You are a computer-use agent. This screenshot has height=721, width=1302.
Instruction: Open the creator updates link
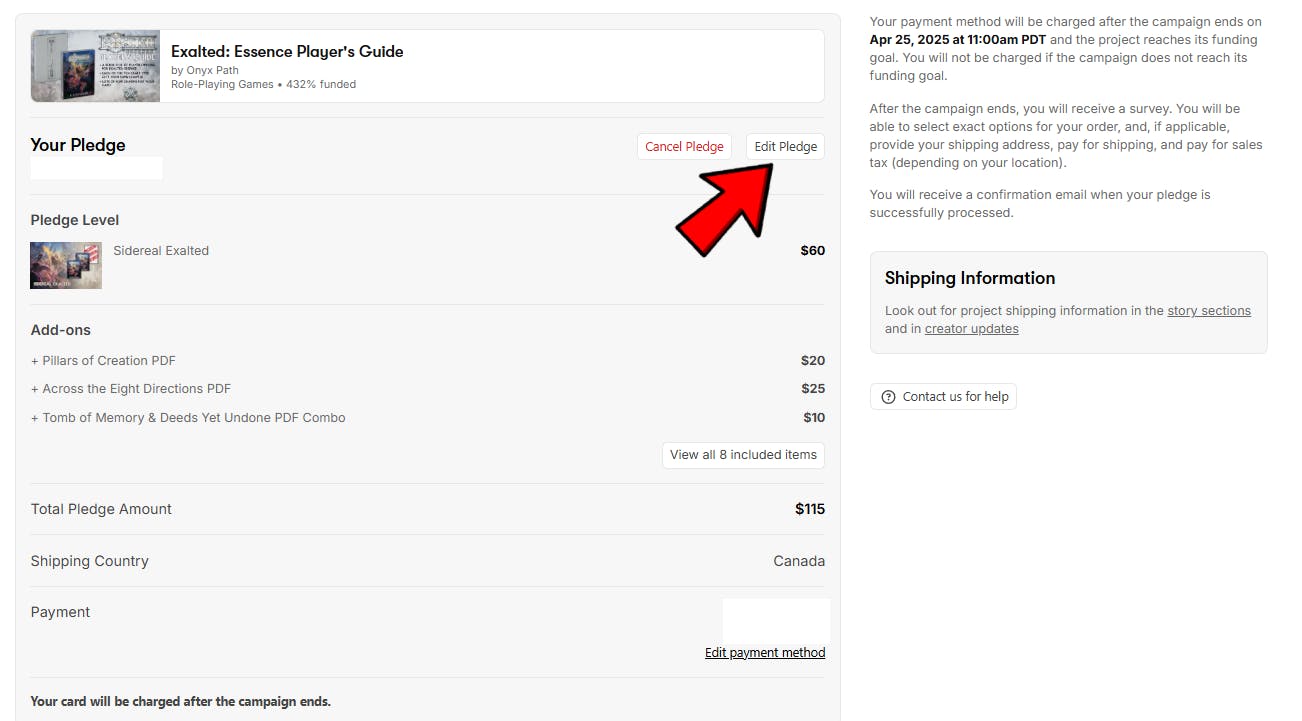[x=971, y=329]
